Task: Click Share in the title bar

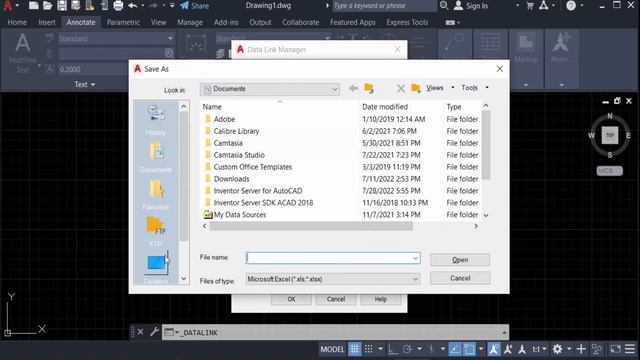Action: tap(195, 6)
